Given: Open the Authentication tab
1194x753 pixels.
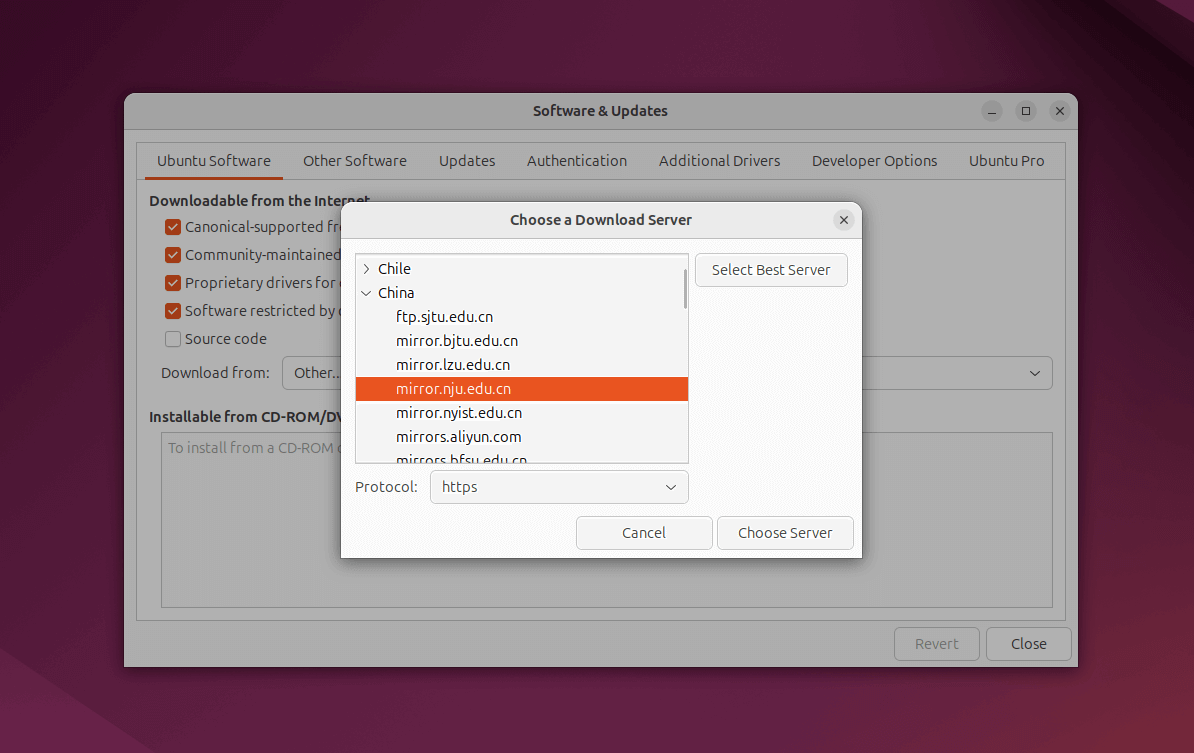Looking at the screenshot, I should coord(576,161).
